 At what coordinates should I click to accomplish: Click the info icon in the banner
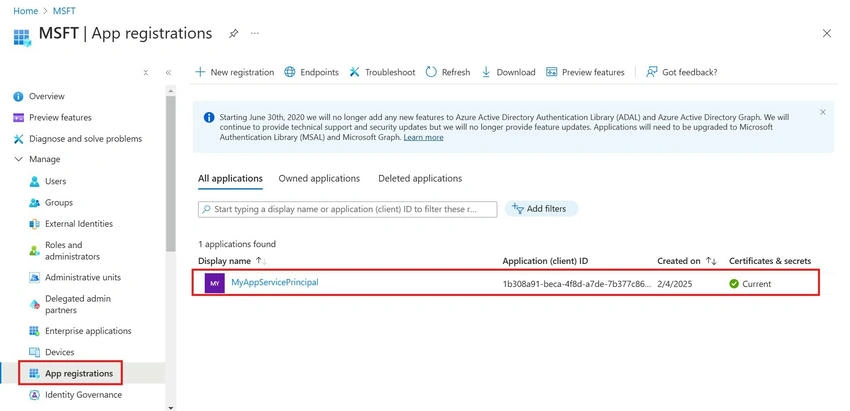209,118
